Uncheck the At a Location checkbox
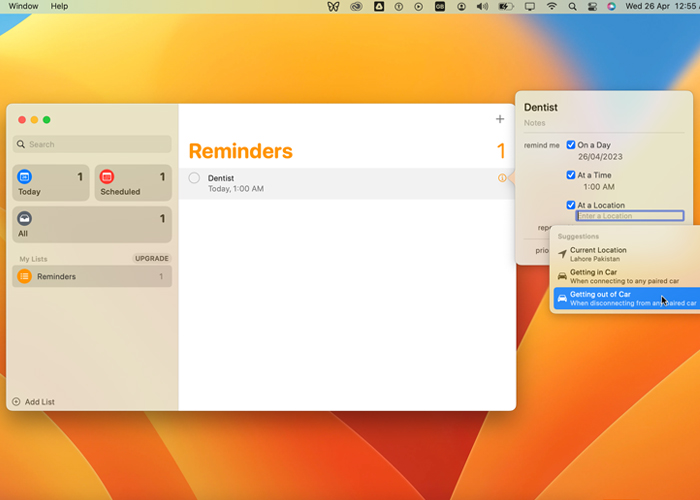Image resolution: width=700 pixels, height=500 pixels. pyautogui.click(x=571, y=205)
